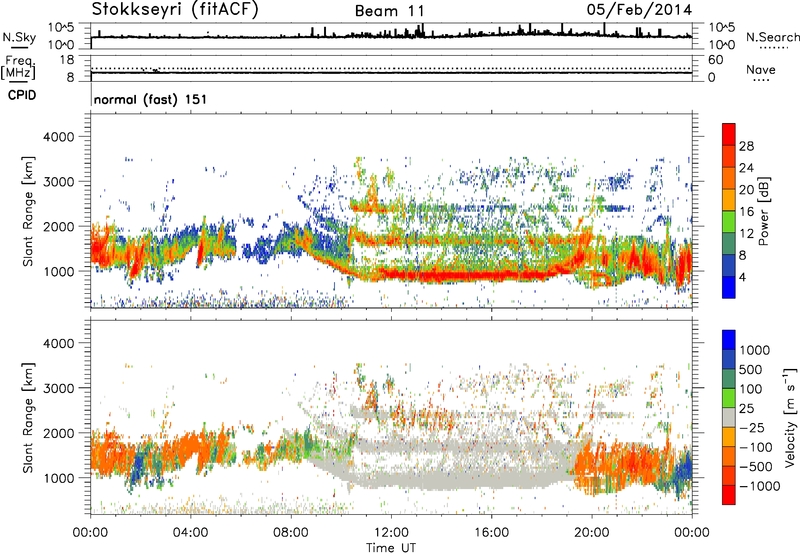Click the 60 tick on Nave axis
800x554 pixels.
click(715, 60)
